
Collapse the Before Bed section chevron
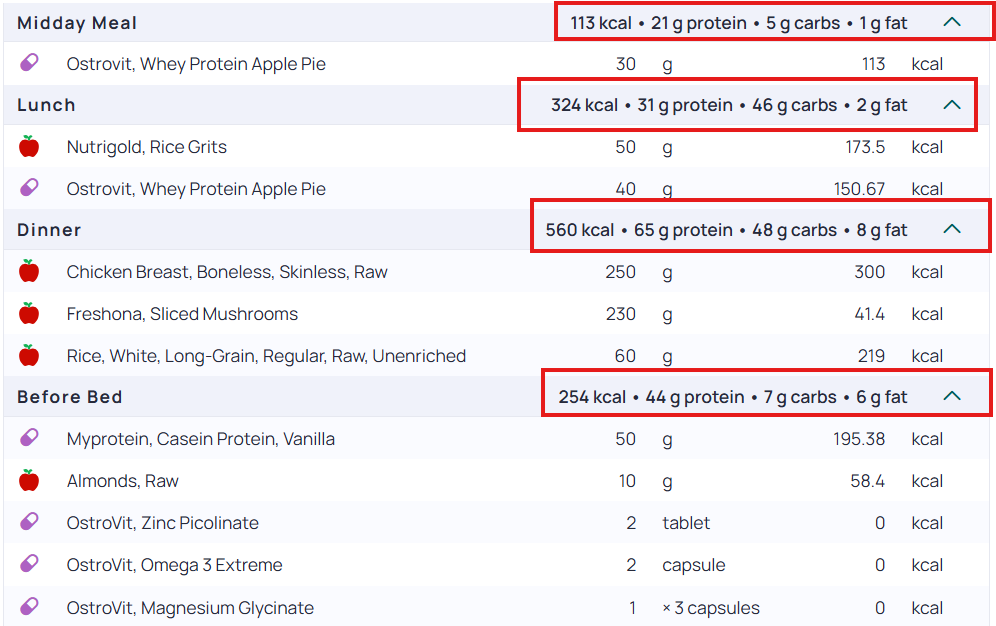click(x=952, y=396)
